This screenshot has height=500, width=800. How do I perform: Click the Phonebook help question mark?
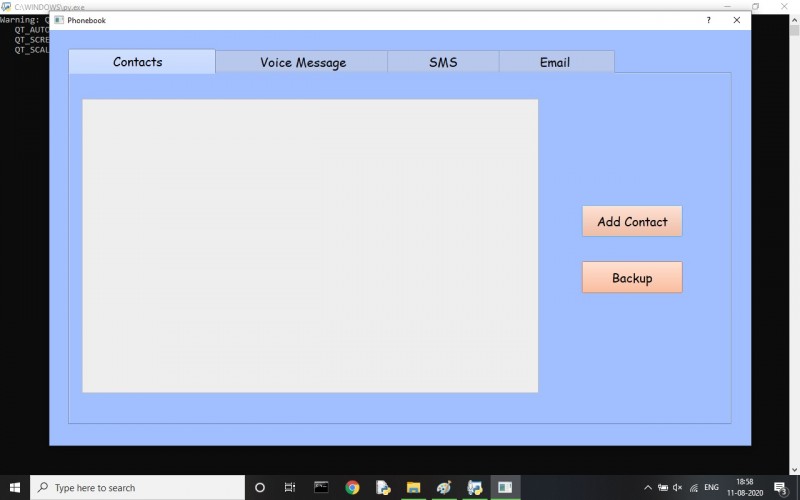click(709, 20)
